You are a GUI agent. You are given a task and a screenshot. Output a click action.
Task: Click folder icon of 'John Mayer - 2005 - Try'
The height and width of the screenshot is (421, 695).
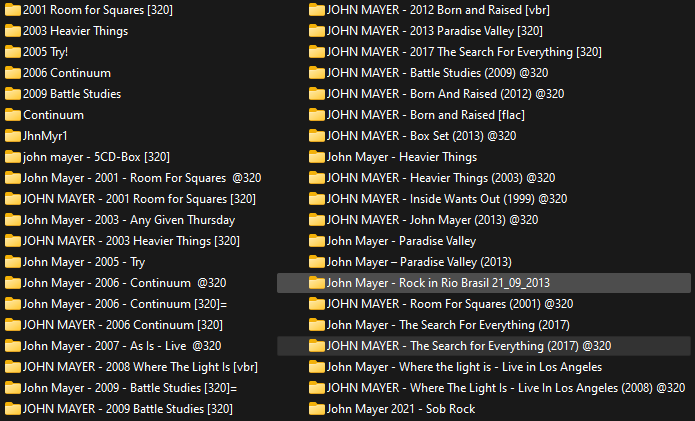click(12, 262)
